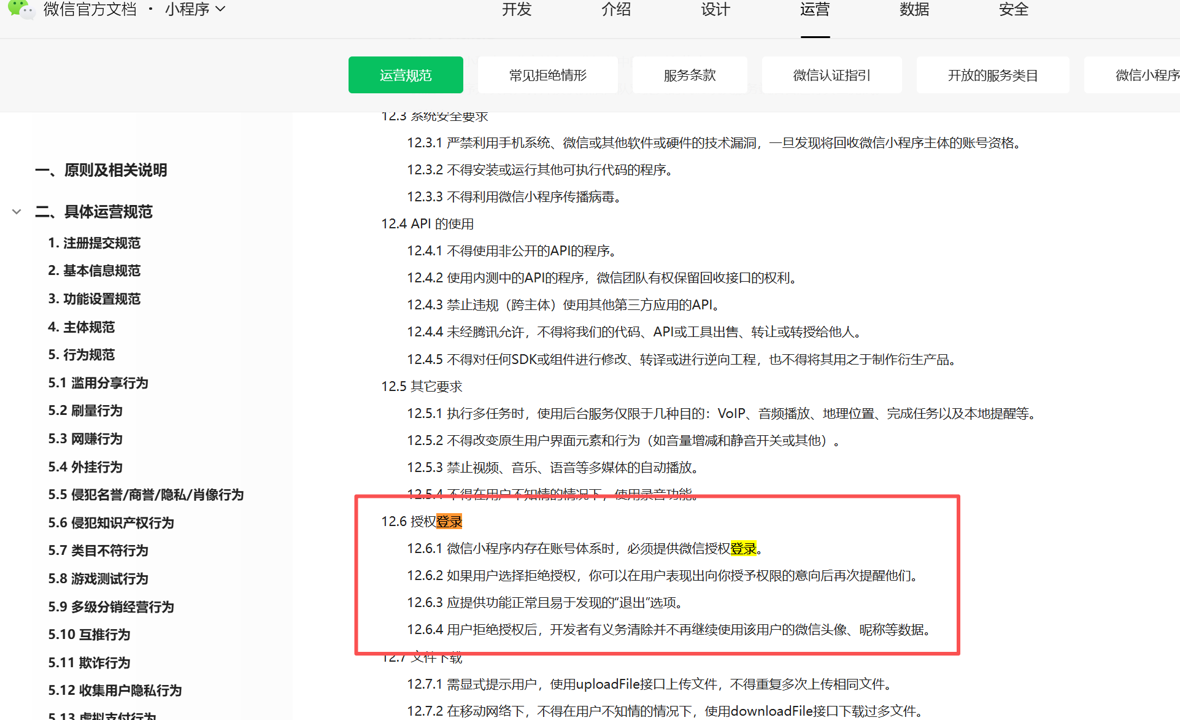
Task: Click line 12.7.1 about uploadFile接口
Action: coord(649,685)
